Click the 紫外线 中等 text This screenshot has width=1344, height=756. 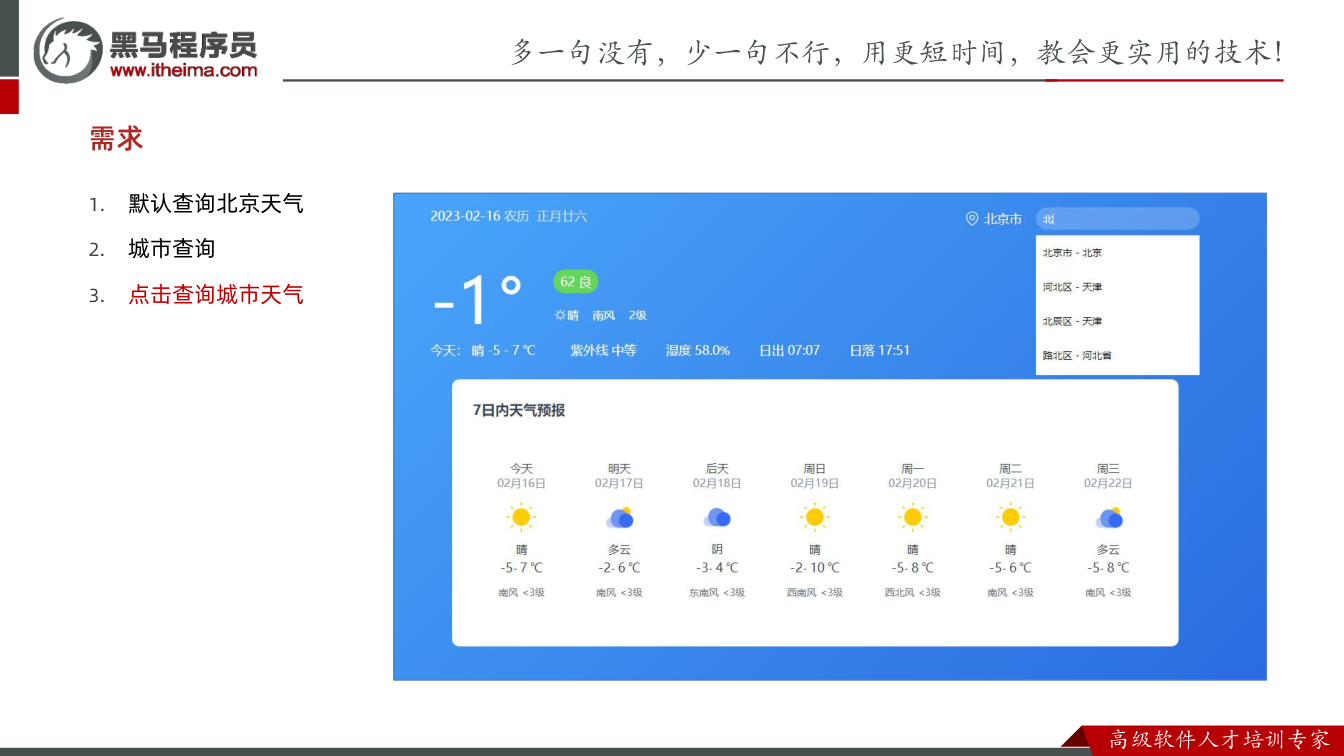click(603, 350)
